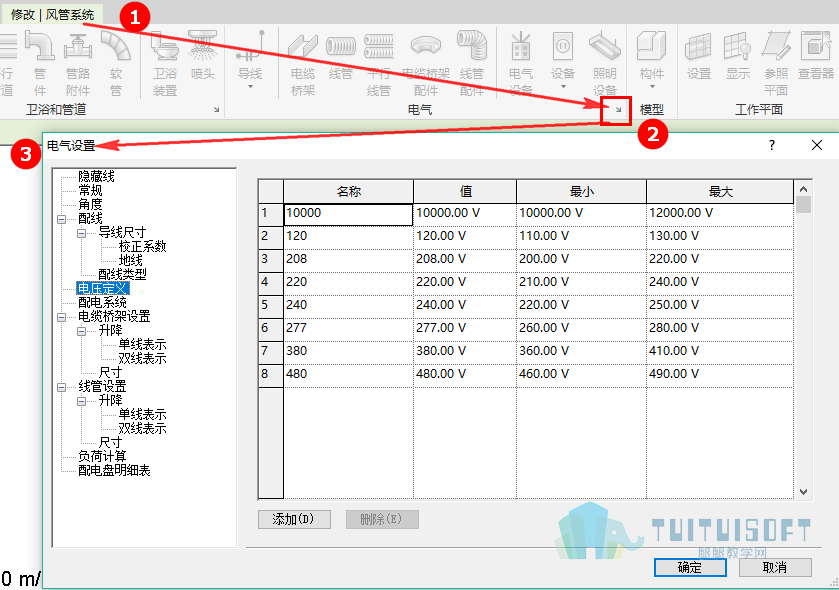Switch to the 修改 | 风管系统 tab
Image resolution: width=839 pixels, height=590 pixels.
pos(52,14)
